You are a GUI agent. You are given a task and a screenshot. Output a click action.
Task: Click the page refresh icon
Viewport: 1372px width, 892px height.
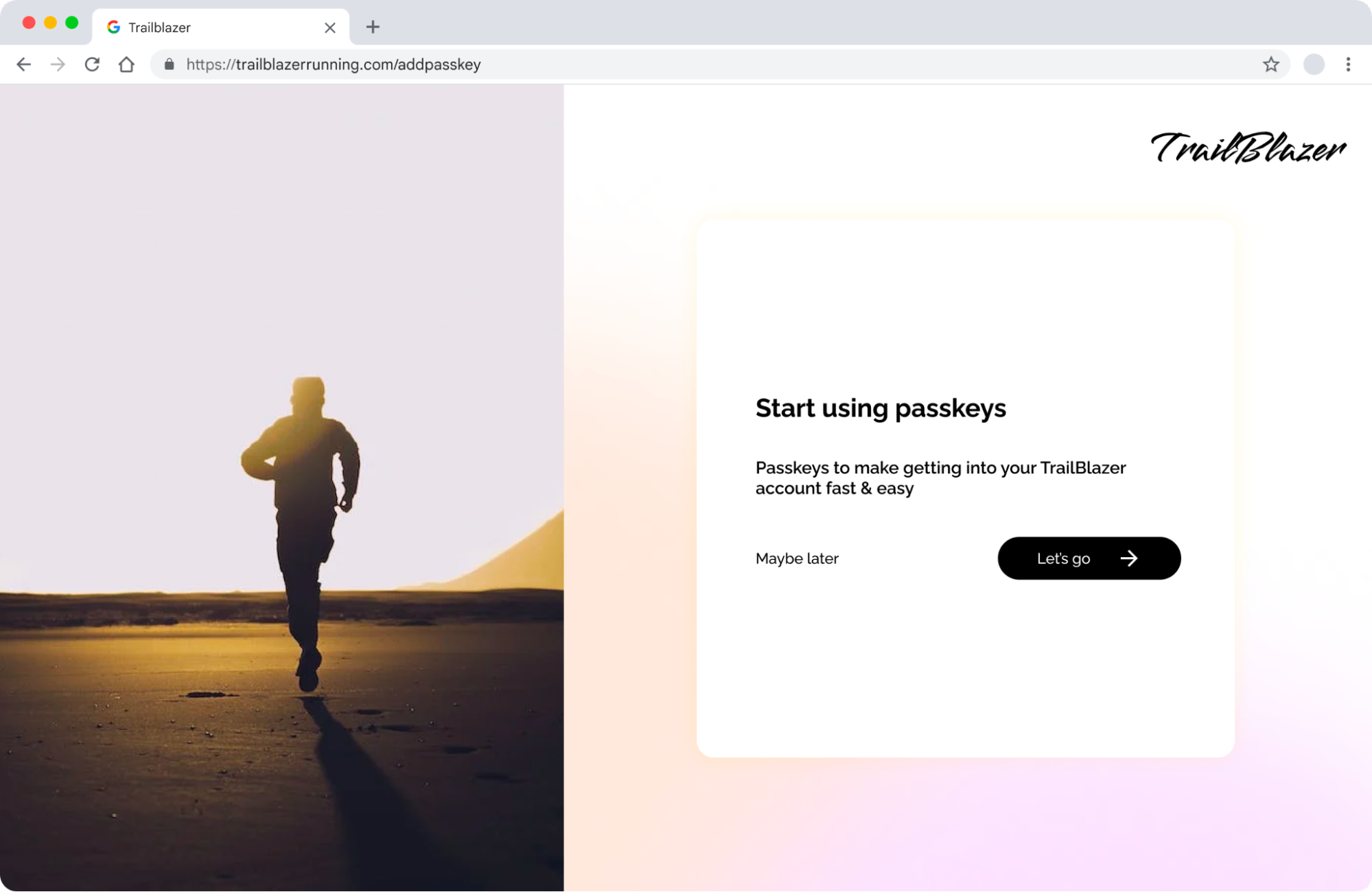(92, 64)
